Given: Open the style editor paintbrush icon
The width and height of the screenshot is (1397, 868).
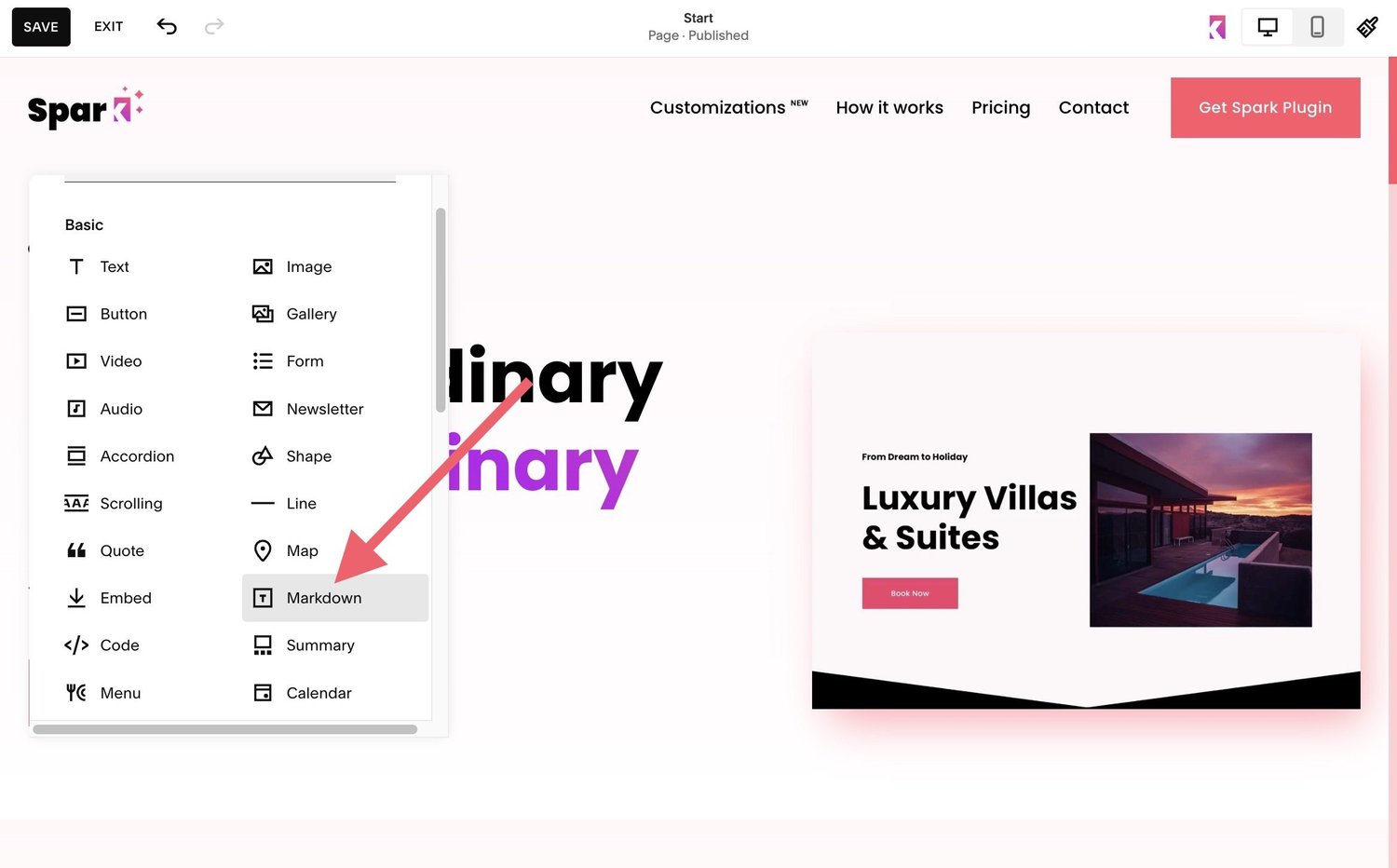Looking at the screenshot, I should 1366,26.
